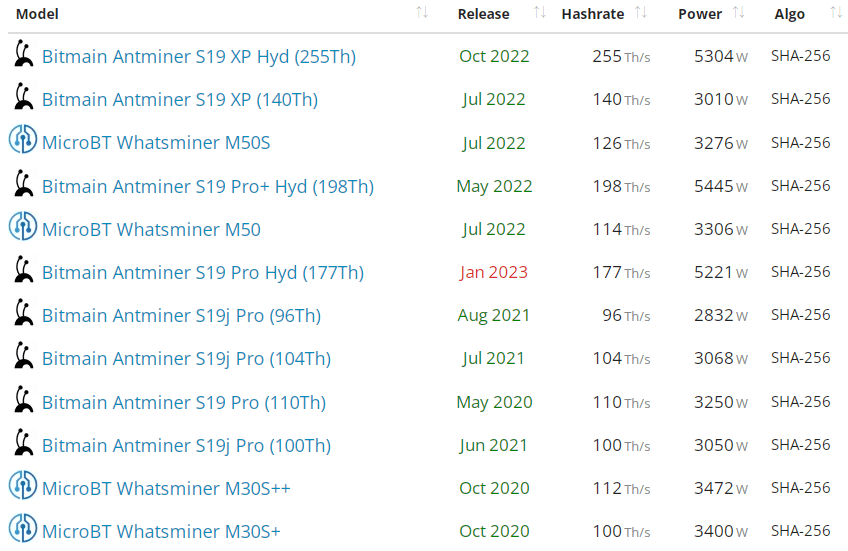Click the Bitmain logo beside S19 Pro (110Th)
Image resolution: width=848 pixels, height=551 pixels.
23,399
